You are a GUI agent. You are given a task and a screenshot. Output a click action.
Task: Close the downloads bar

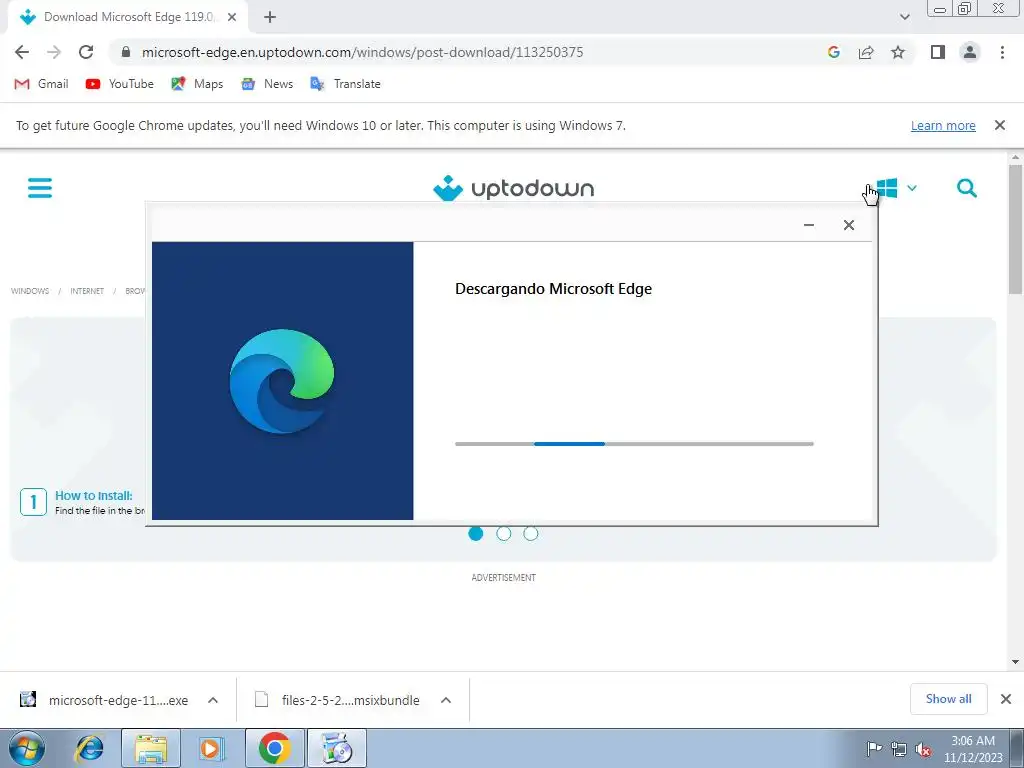tap(1006, 699)
